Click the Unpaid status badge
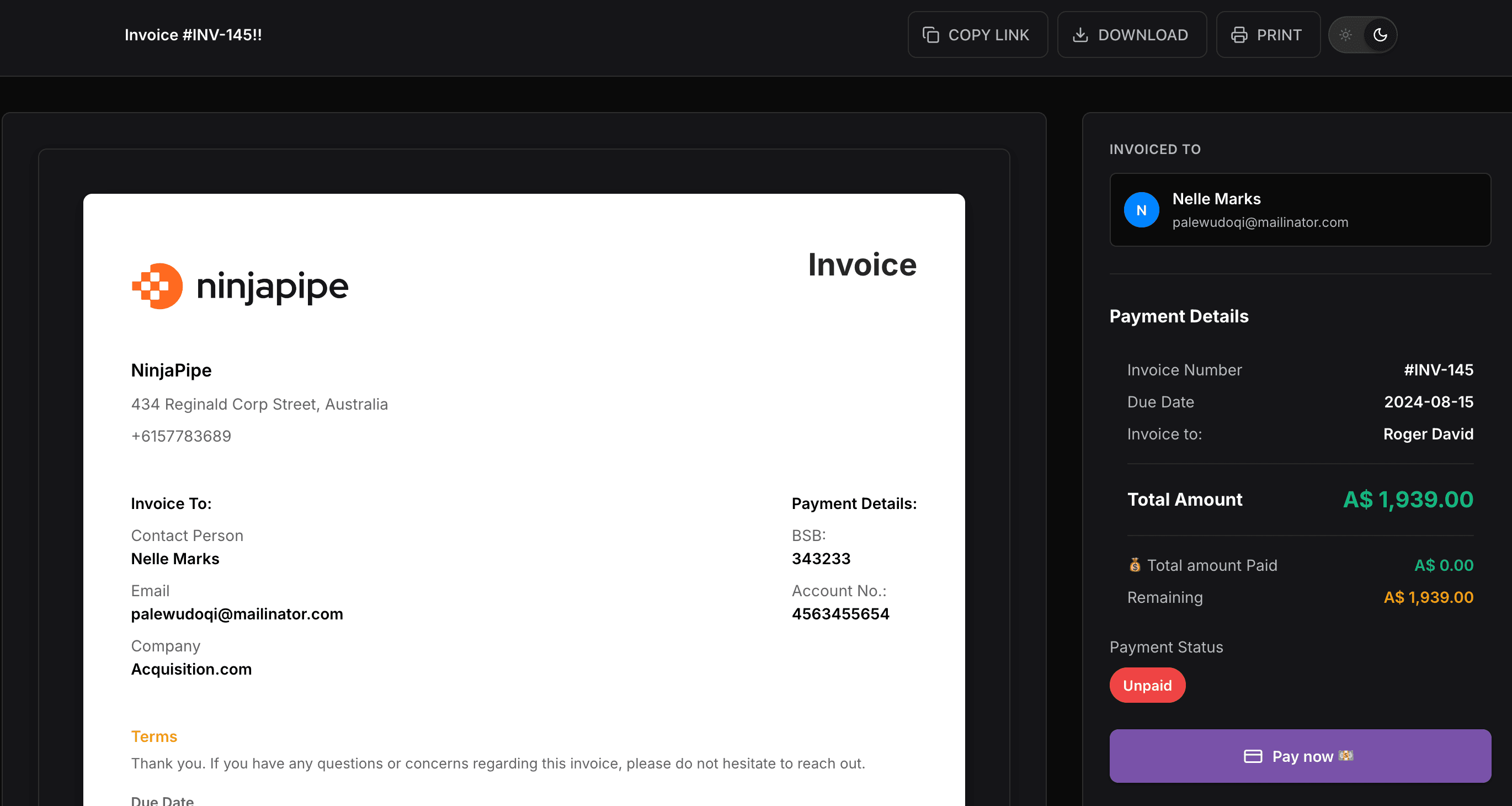 [1147, 685]
